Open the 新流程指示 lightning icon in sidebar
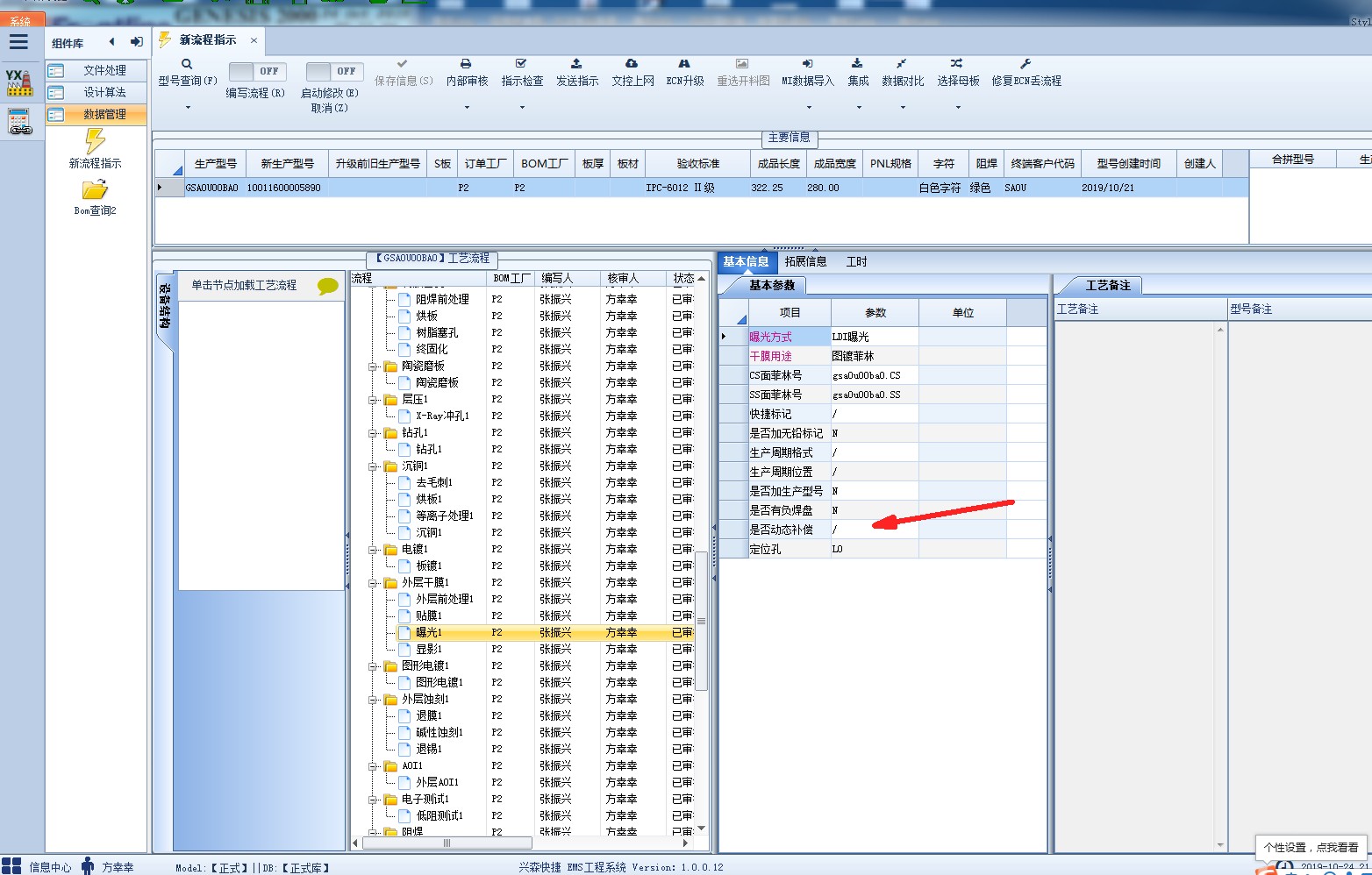This screenshot has width=1372, height=875. [x=95, y=140]
